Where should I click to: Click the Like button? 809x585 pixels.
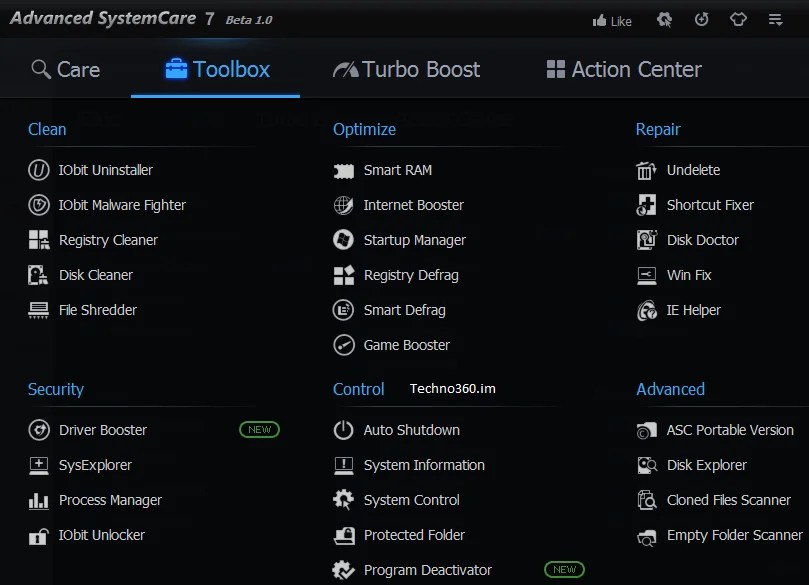612,21
